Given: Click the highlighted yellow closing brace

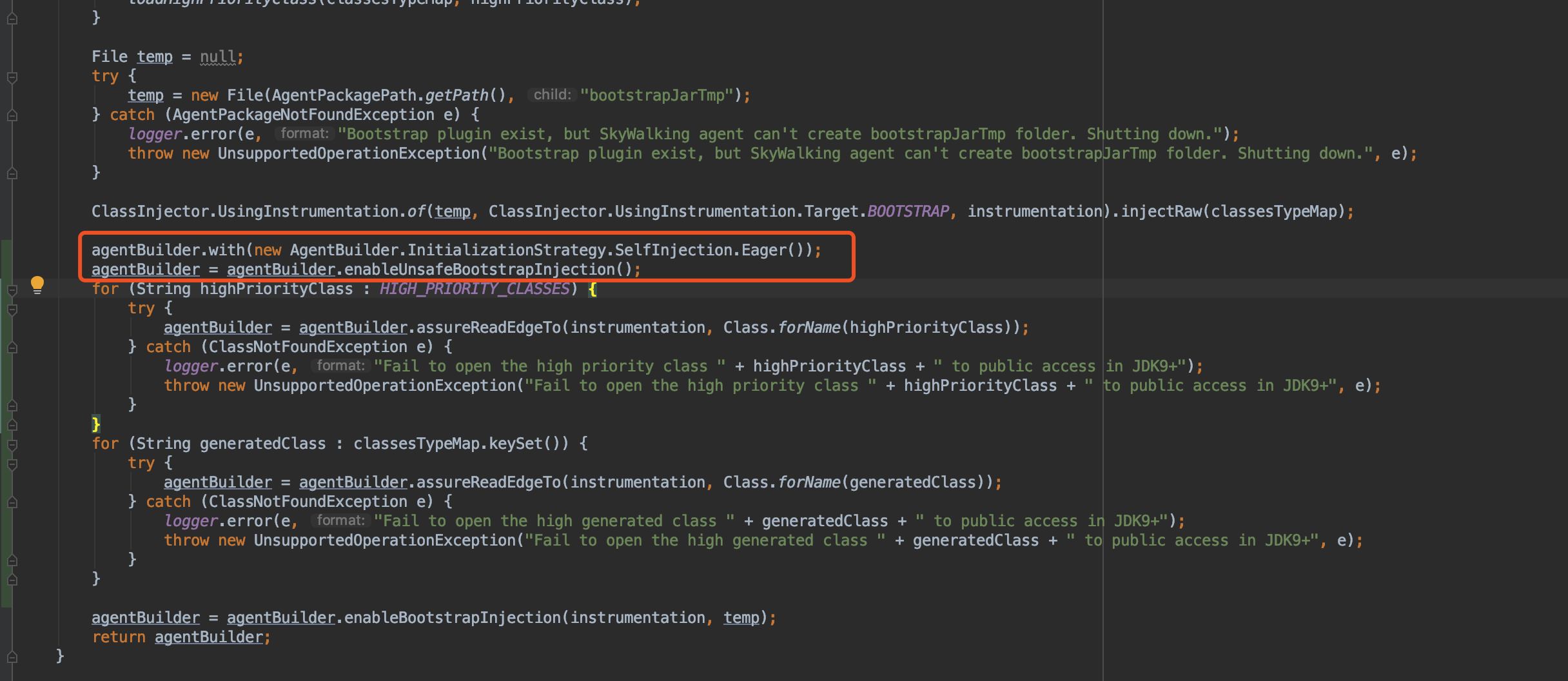Looking at the screenshot, I should 96,424.
